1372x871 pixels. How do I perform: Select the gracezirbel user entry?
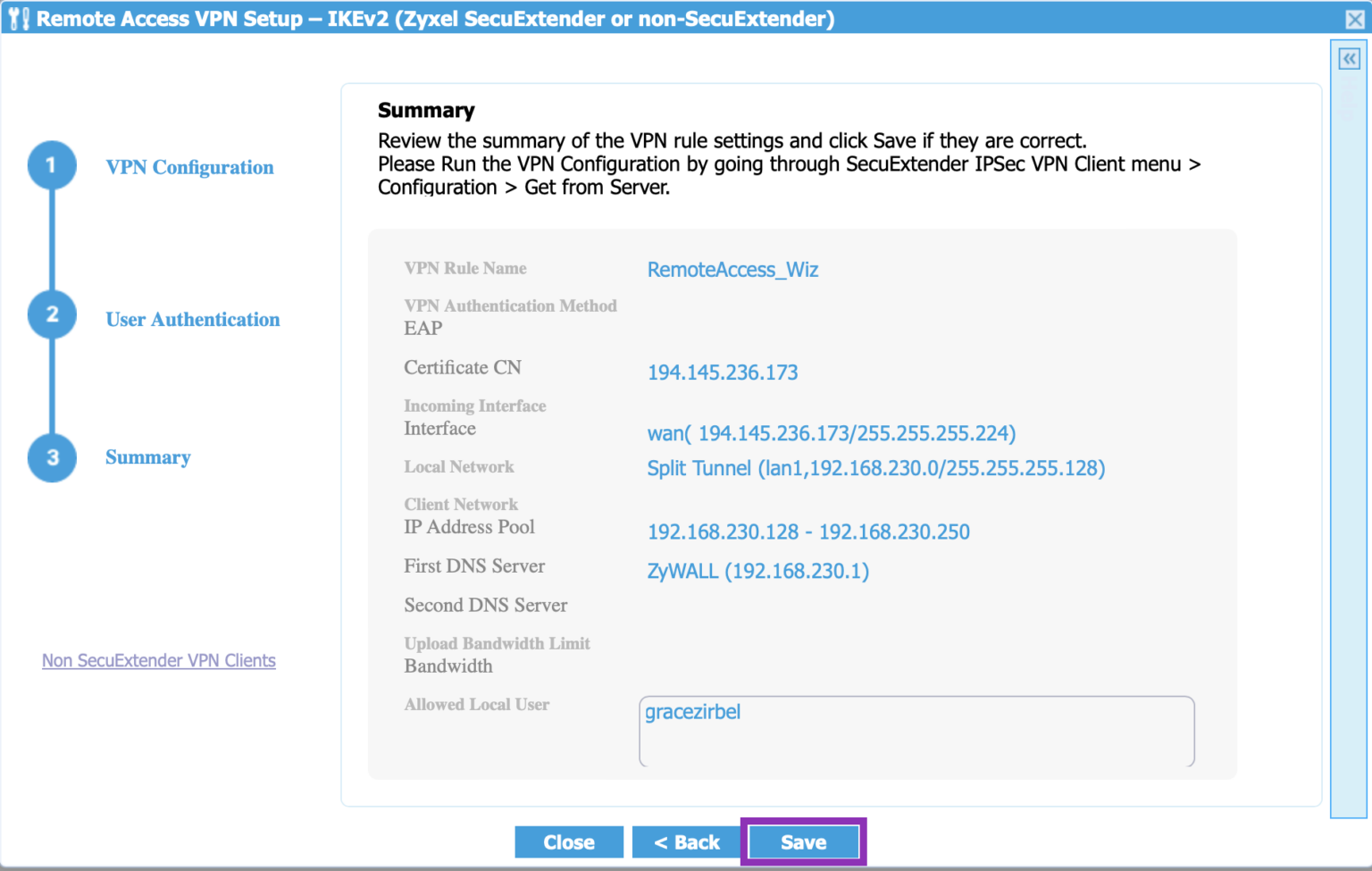coord(693,712)
